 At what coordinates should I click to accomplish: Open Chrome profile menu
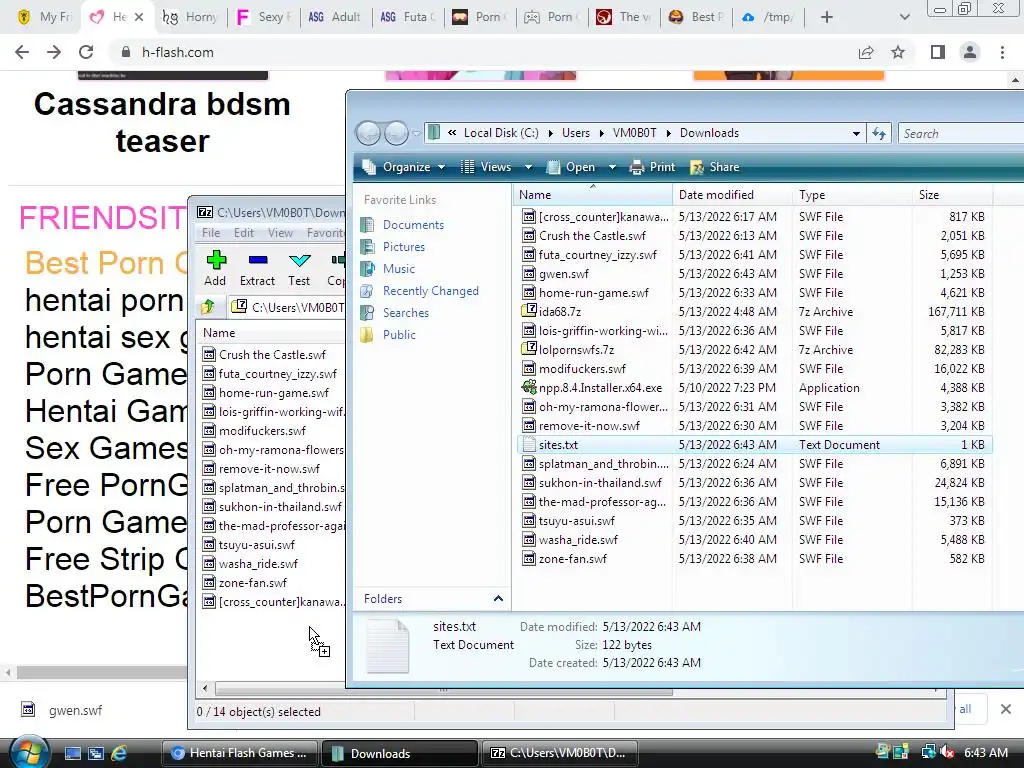click(970, 52)
